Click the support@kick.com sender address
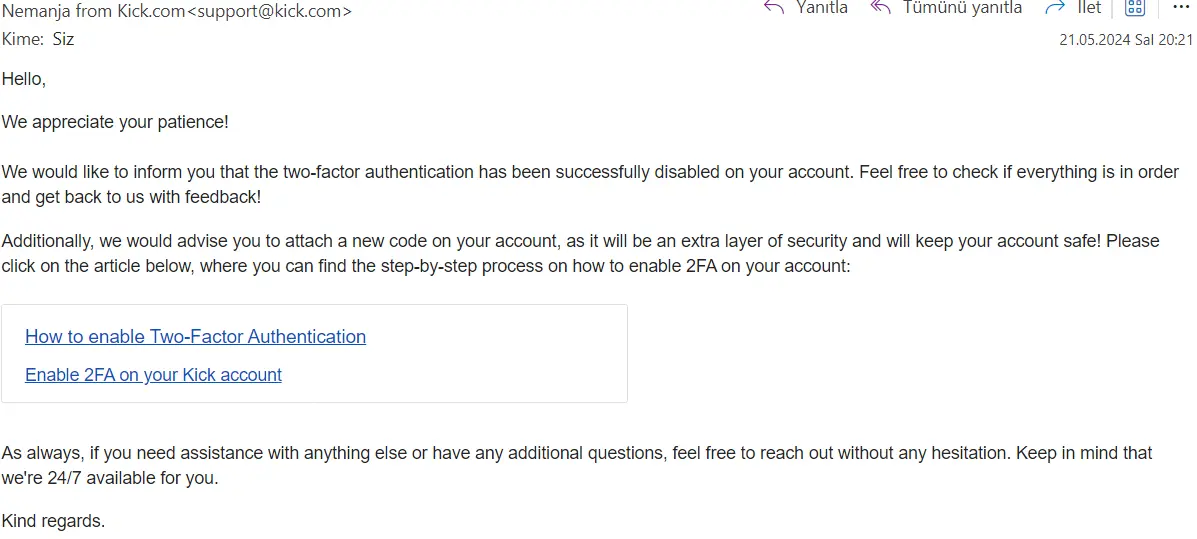The height and width of the screenshot is (539, 1197). click(274, 11)
